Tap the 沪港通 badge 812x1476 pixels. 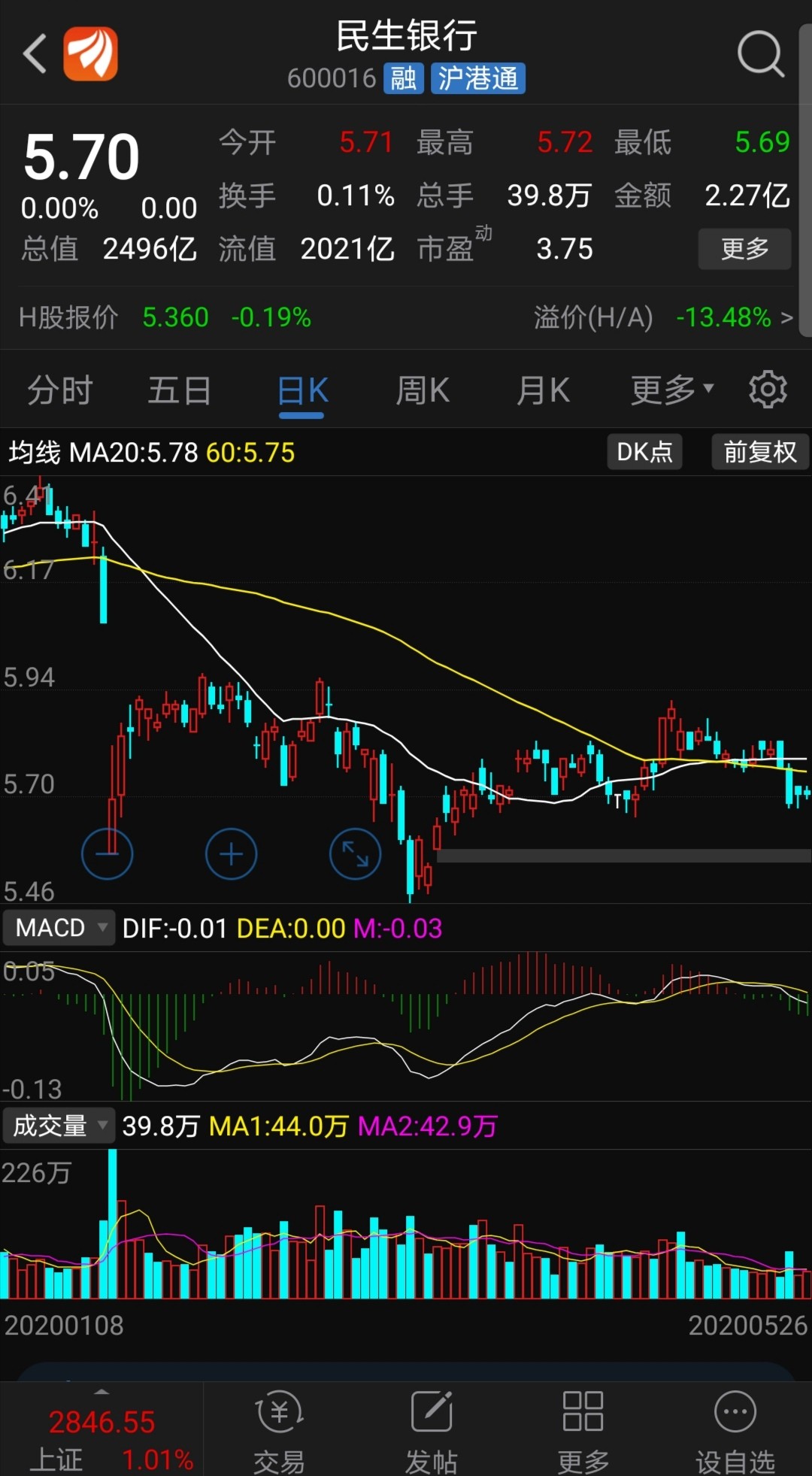[x=478, y=78]
